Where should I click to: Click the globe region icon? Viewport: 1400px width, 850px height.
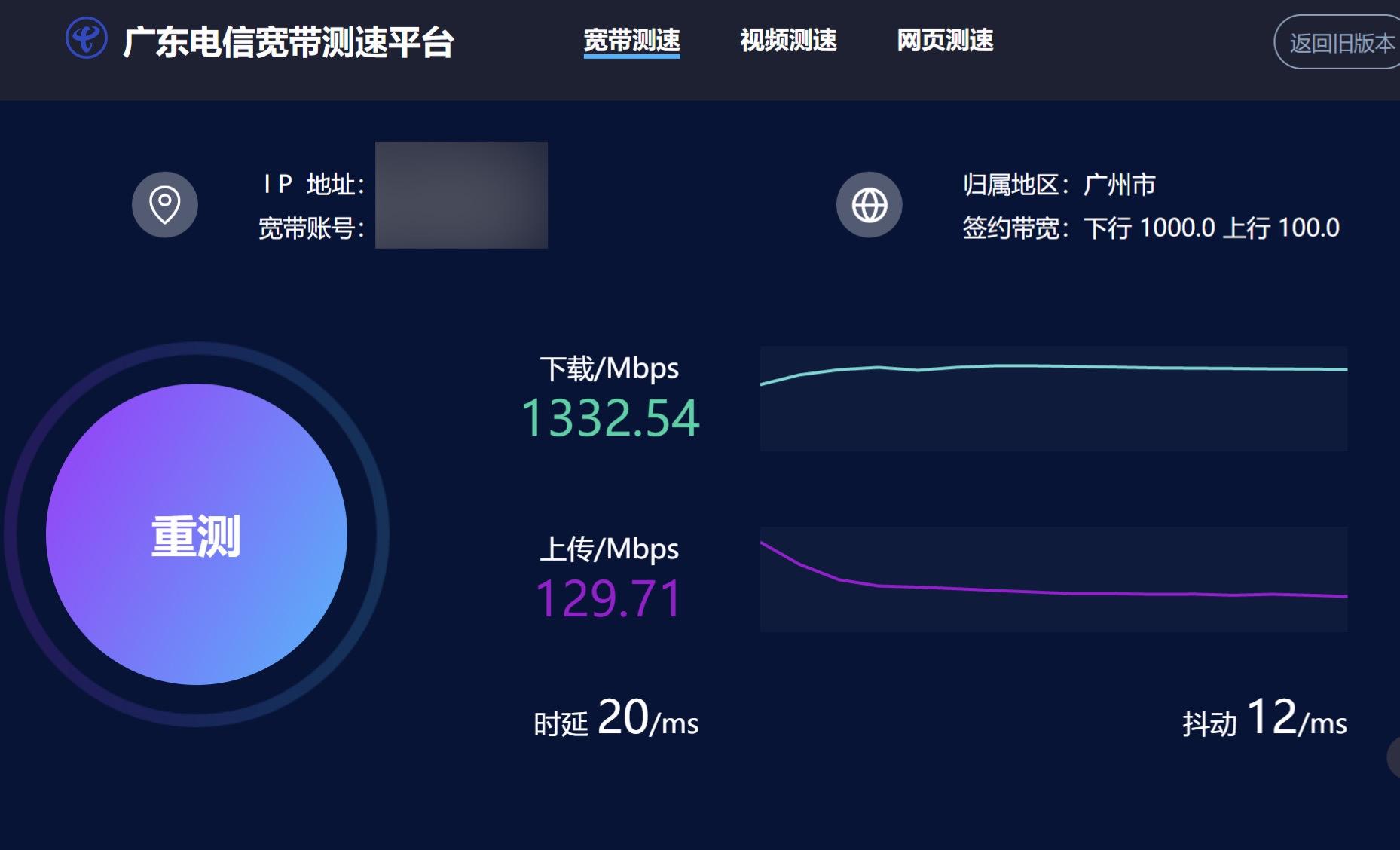869,204
